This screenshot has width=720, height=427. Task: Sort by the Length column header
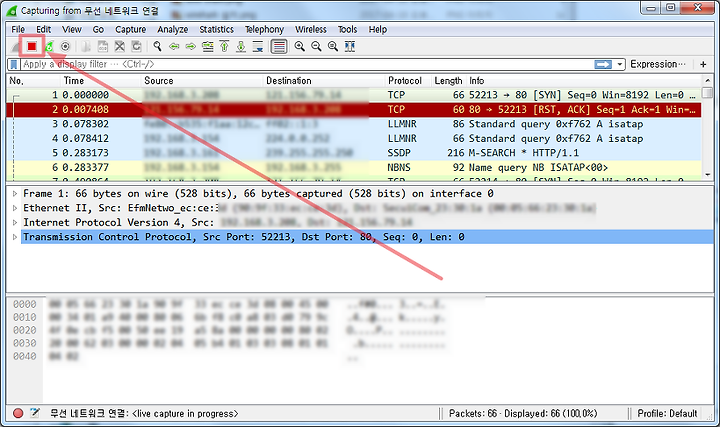448,81
